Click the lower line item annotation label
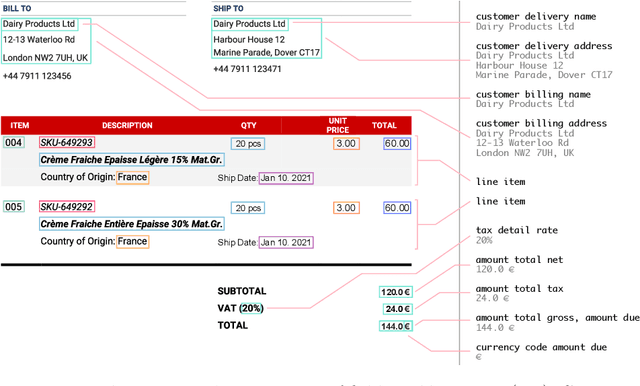 500,202
